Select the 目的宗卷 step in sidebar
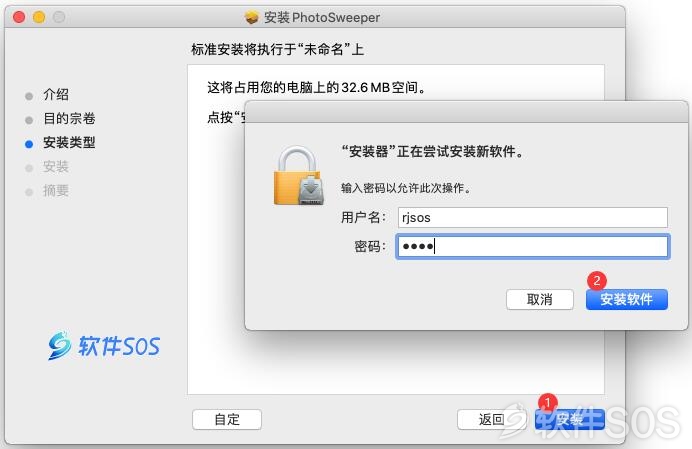Image resolution: width=692 pixels, height=449 pixels. click(69, 118)
